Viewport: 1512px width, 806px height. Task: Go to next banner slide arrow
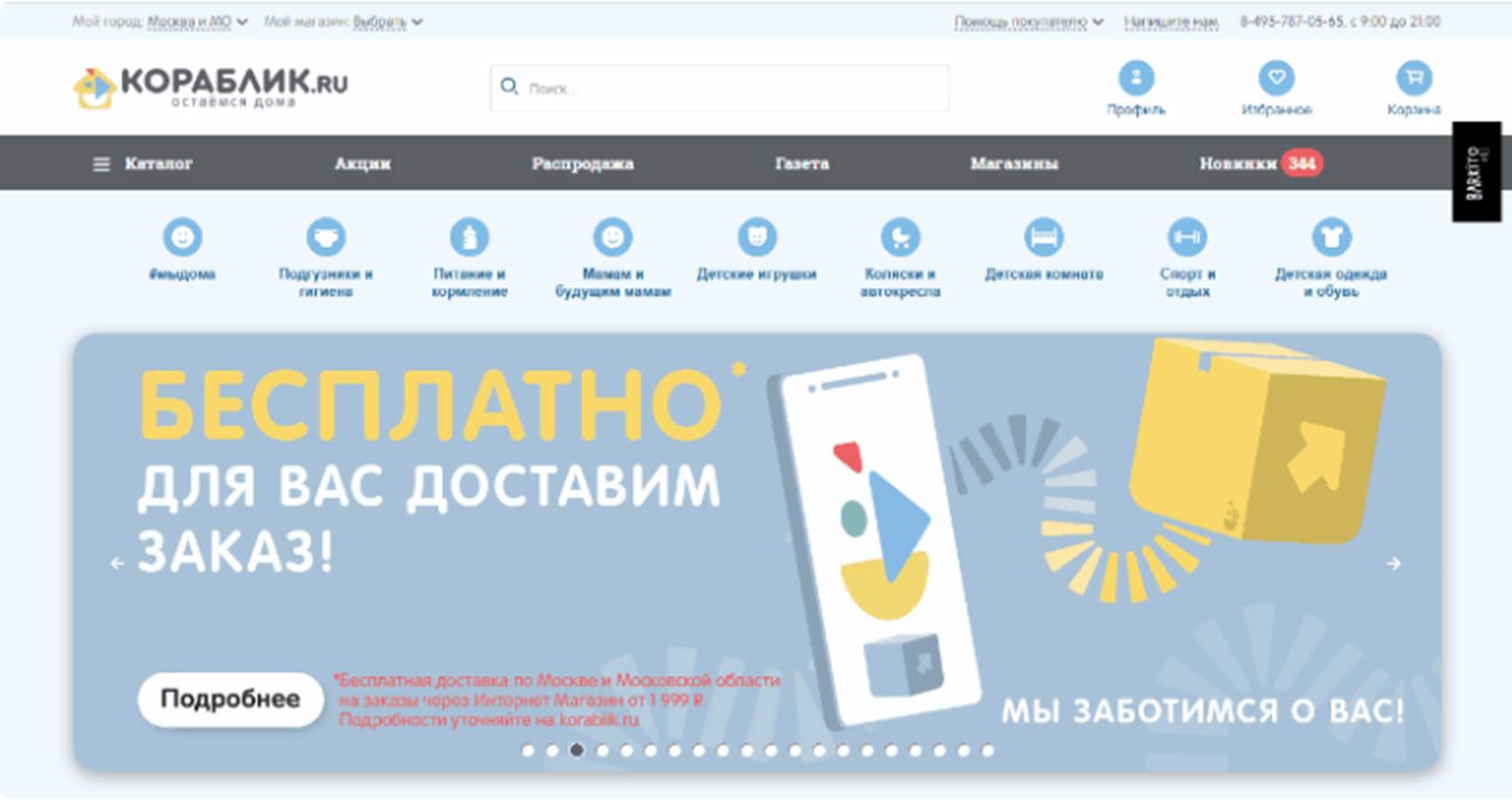tap(1393, 563)
